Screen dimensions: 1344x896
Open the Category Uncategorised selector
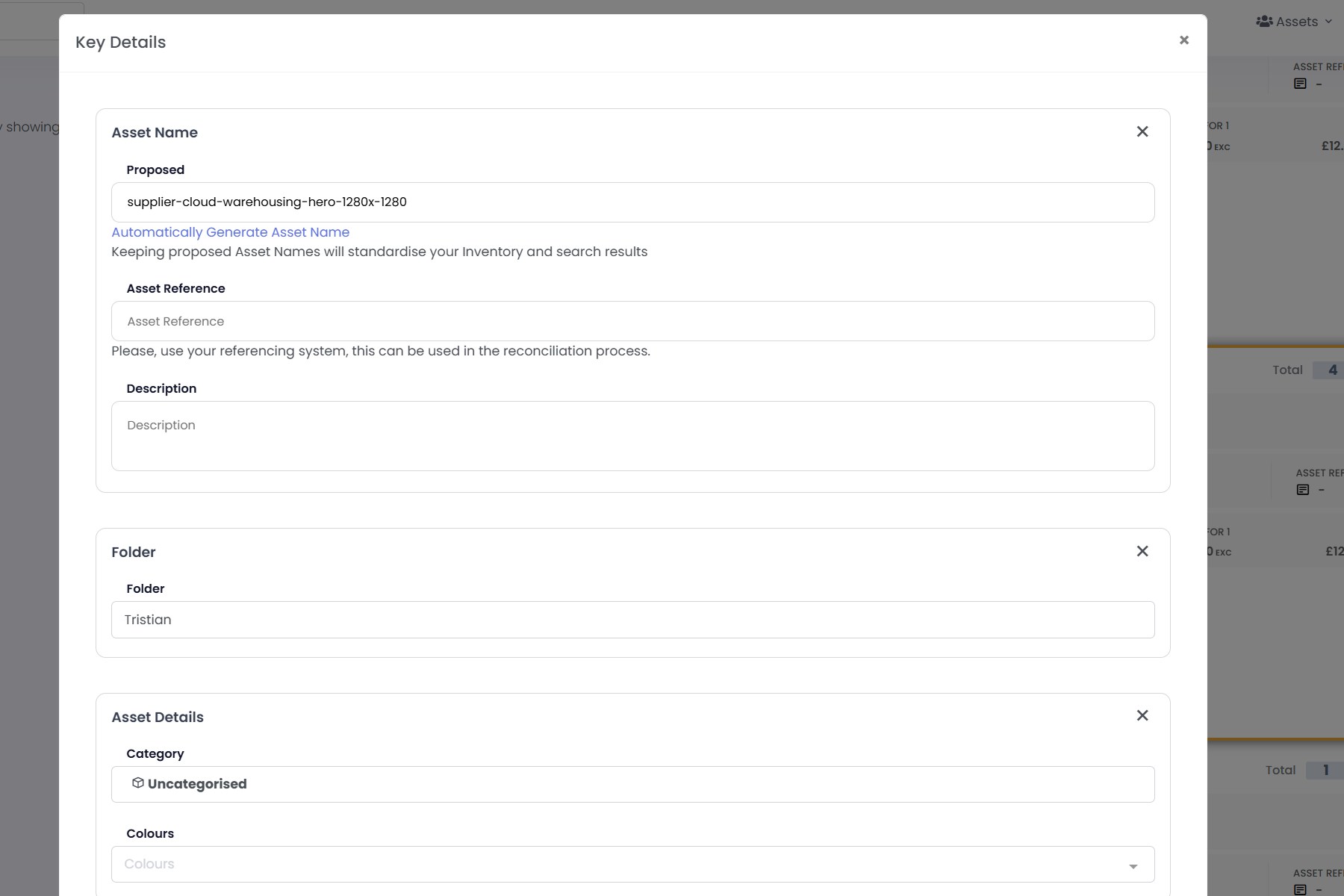pyautogui.click(x=632, y=784)
